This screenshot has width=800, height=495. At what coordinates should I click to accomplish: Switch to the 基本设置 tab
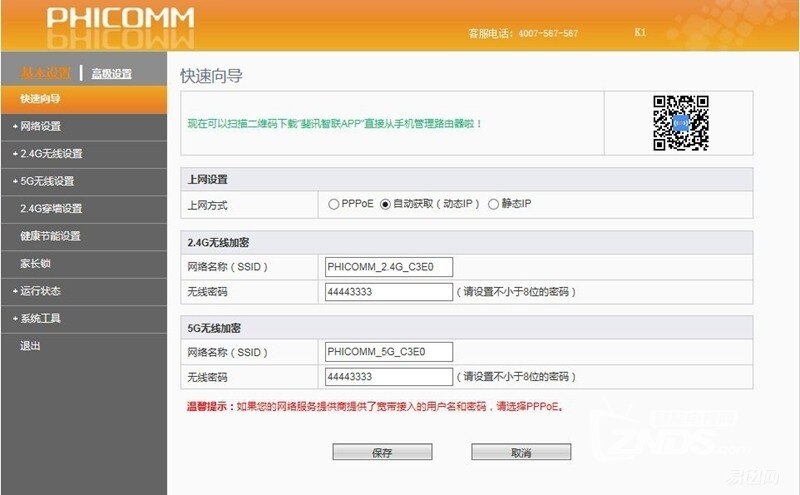click(45, 73)
